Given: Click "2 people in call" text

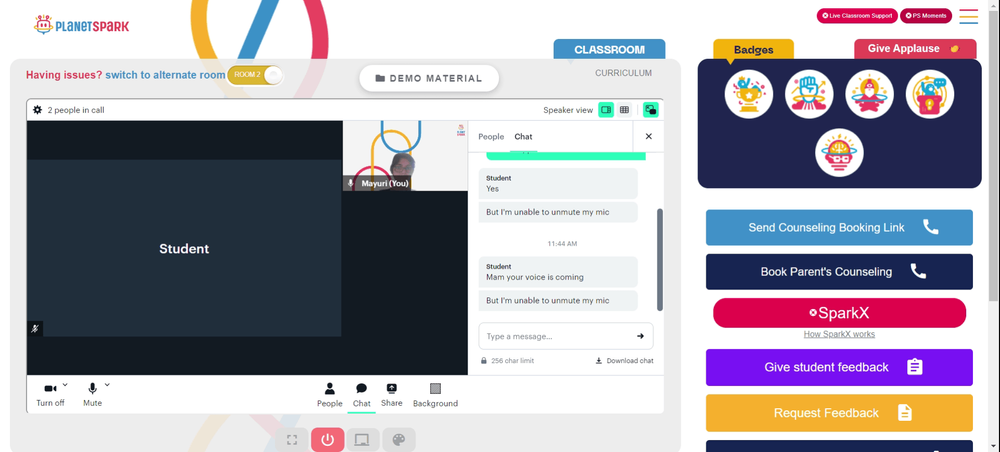Looking at the screenshot, I should 76,110.
